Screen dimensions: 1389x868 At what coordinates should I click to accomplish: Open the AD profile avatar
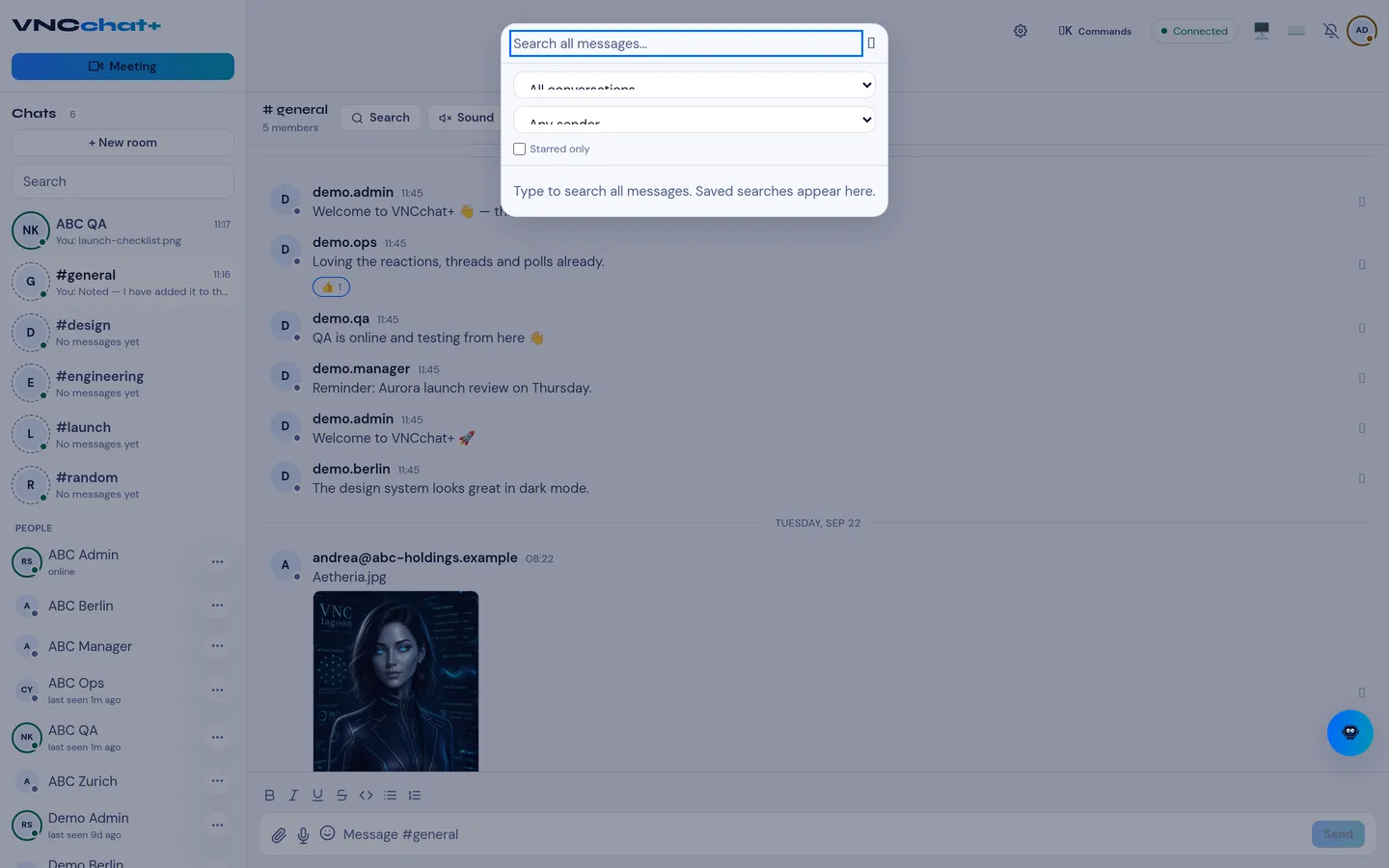(1362, 31)
